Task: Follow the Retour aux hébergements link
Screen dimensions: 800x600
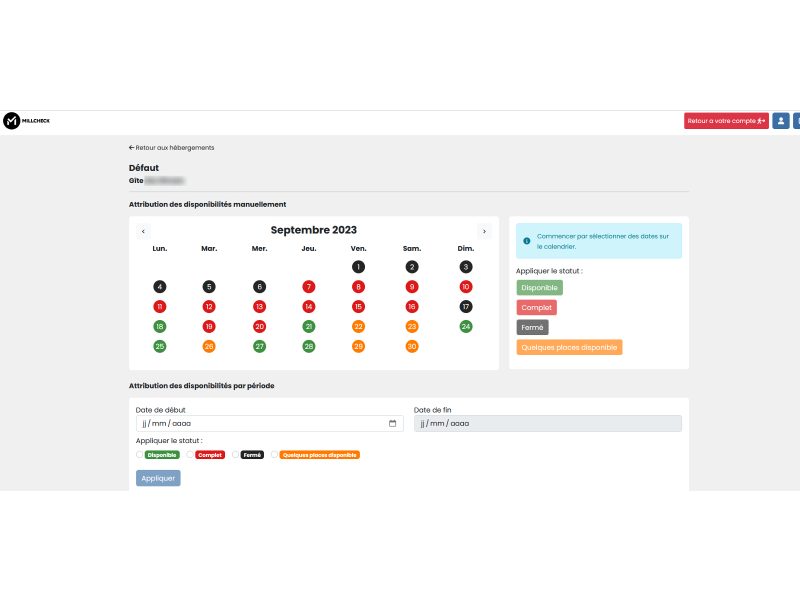Action: 171,147
